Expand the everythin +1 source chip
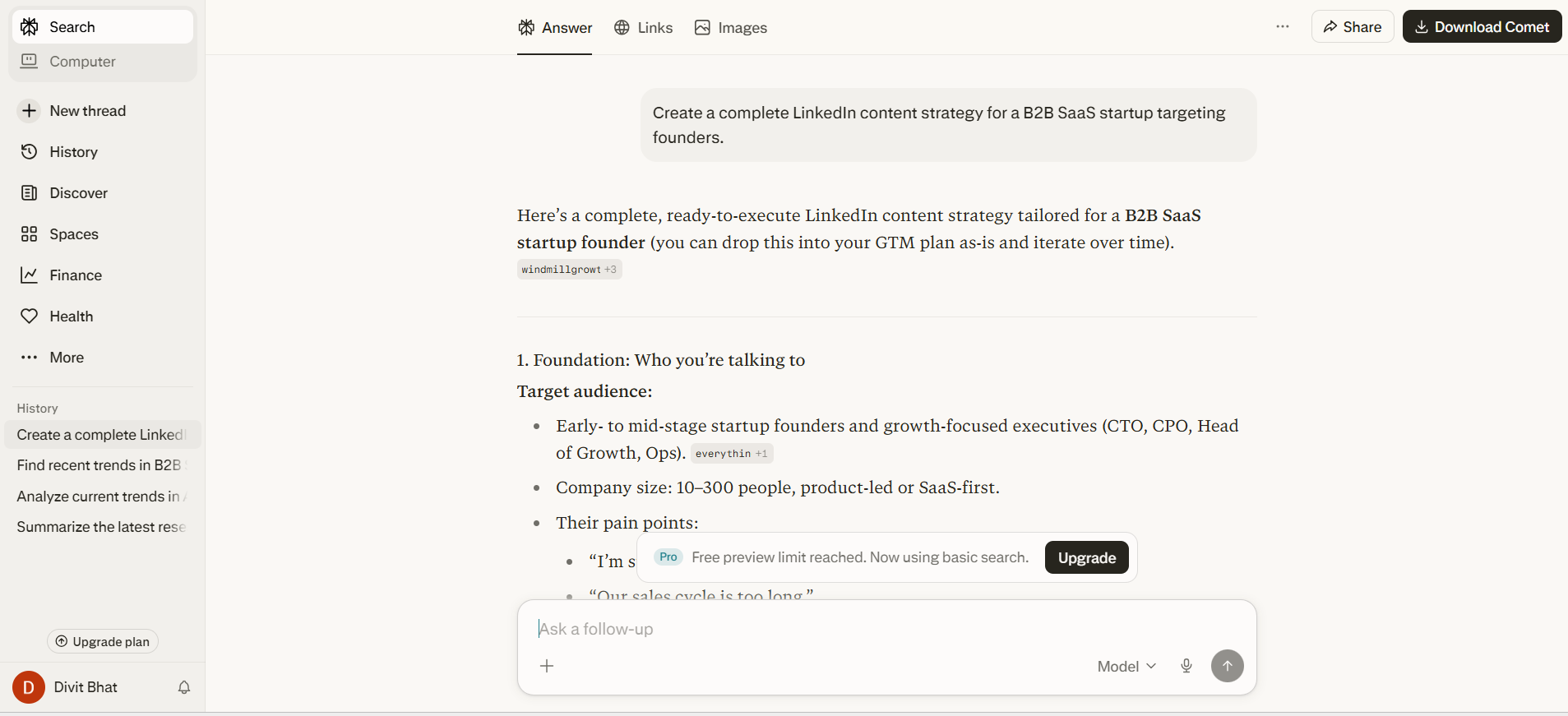This screenshot has height=716, width=1568. [x=731, y=453]
